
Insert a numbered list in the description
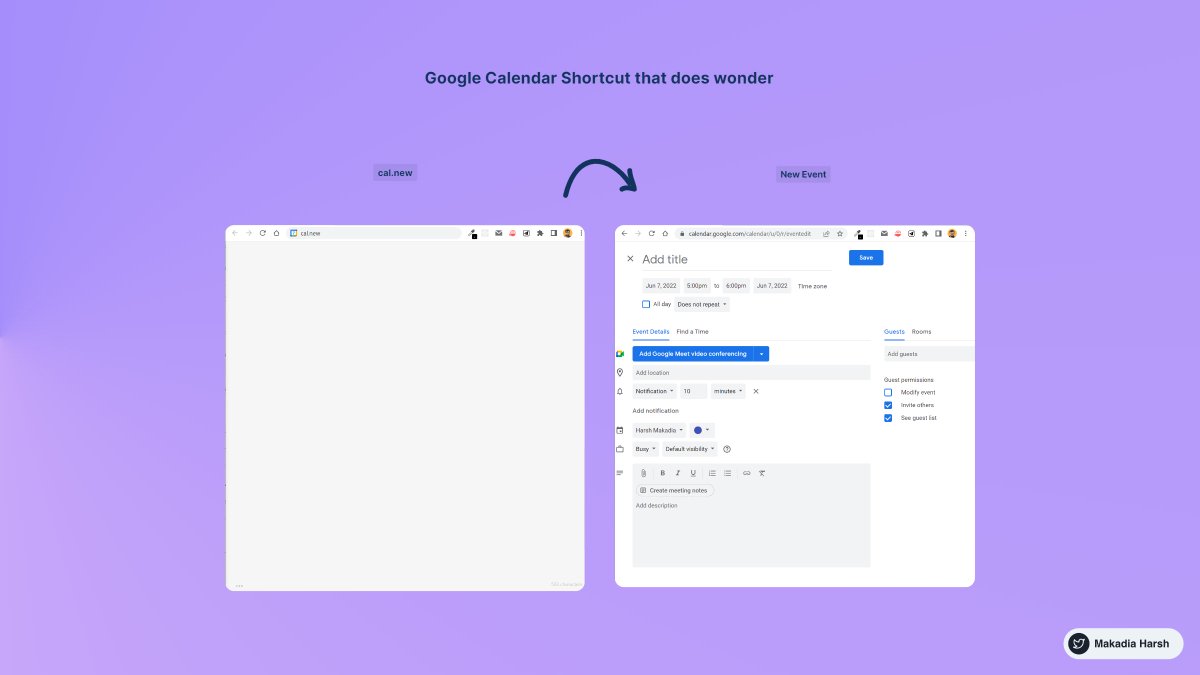coord(712,473)
